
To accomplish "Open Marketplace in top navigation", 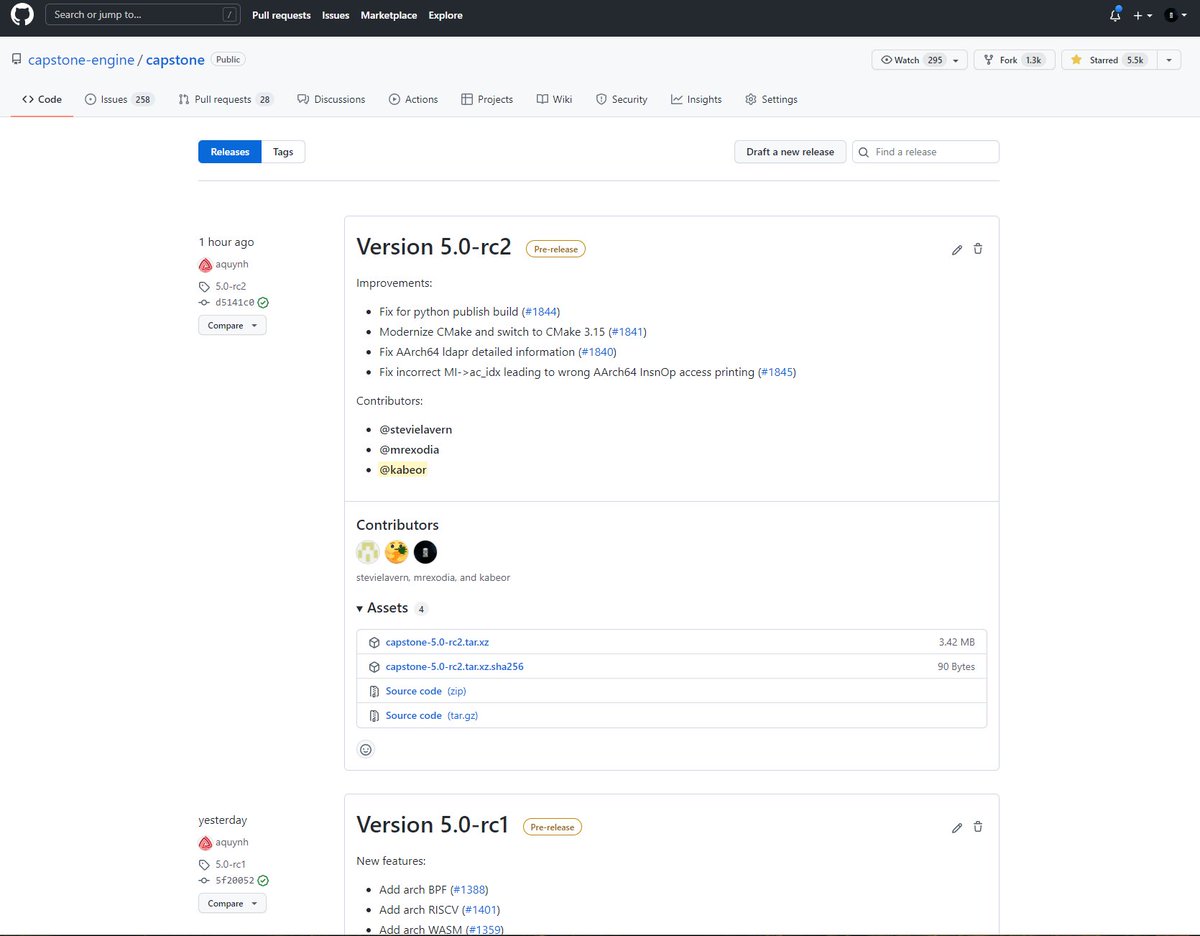I will click(389, 15).
